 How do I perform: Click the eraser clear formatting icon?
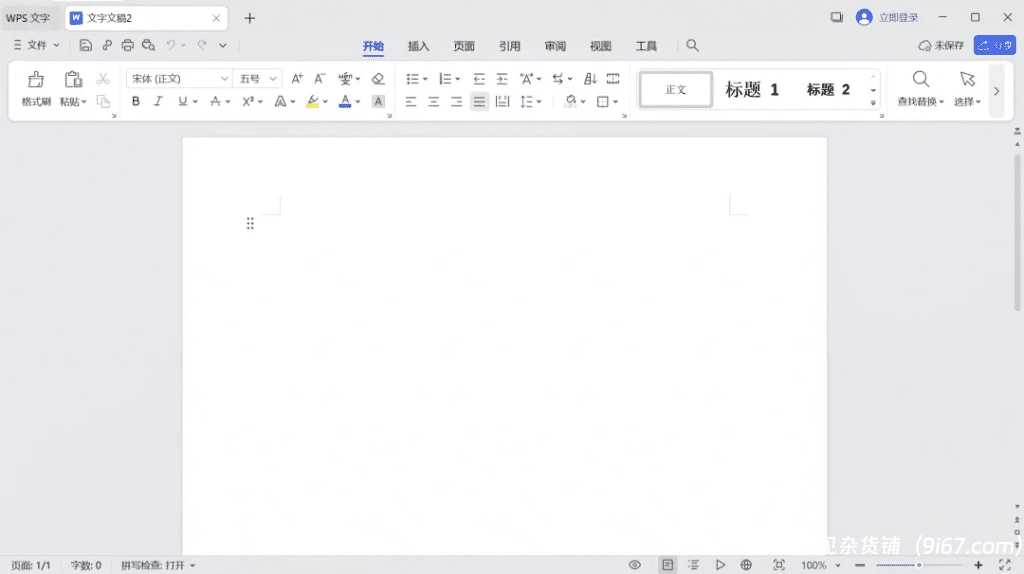tap(378, 79)
